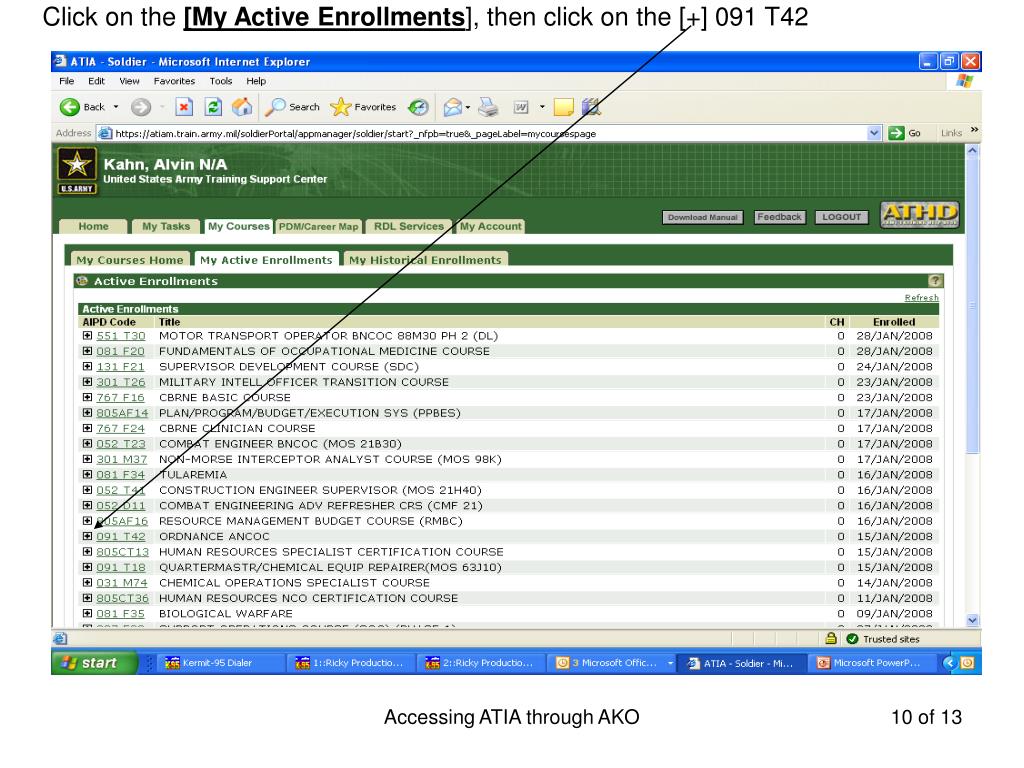Open the My Courses Home tab

coord(130,259)
